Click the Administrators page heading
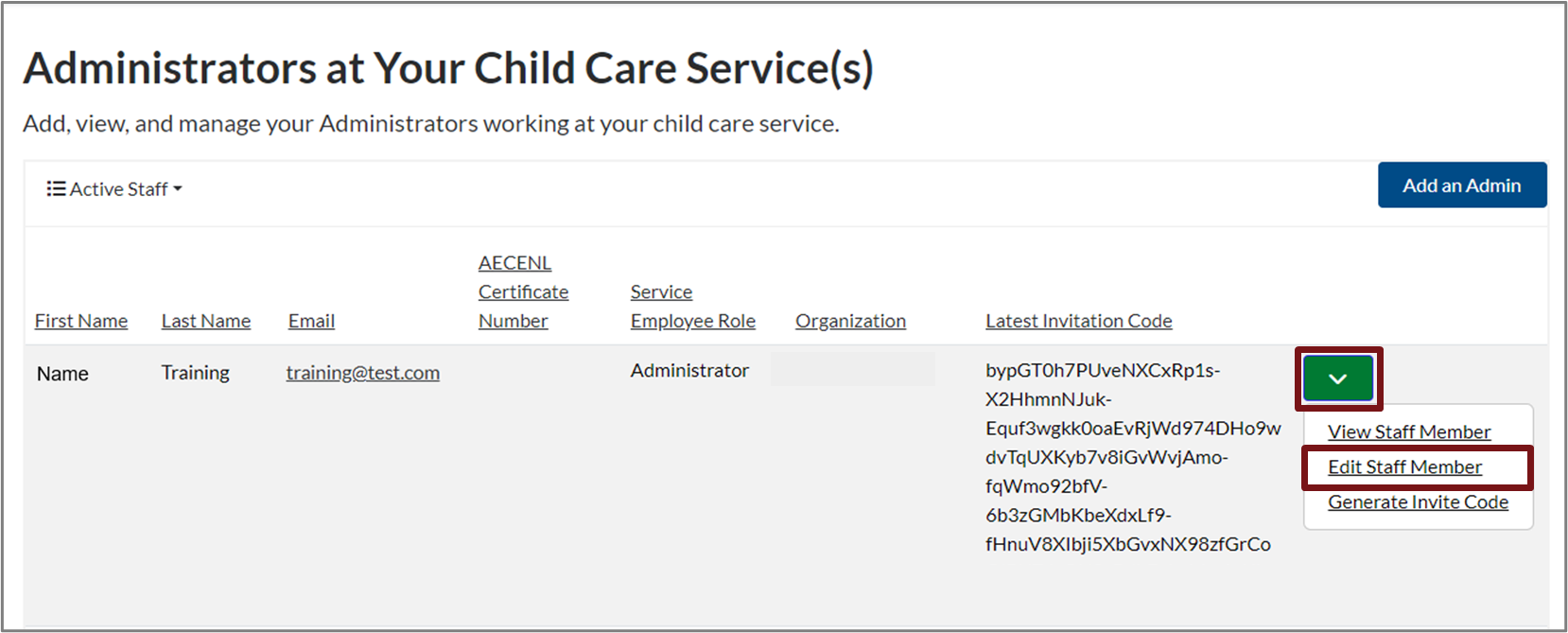1568x633 pixels. tap(448, 69)
